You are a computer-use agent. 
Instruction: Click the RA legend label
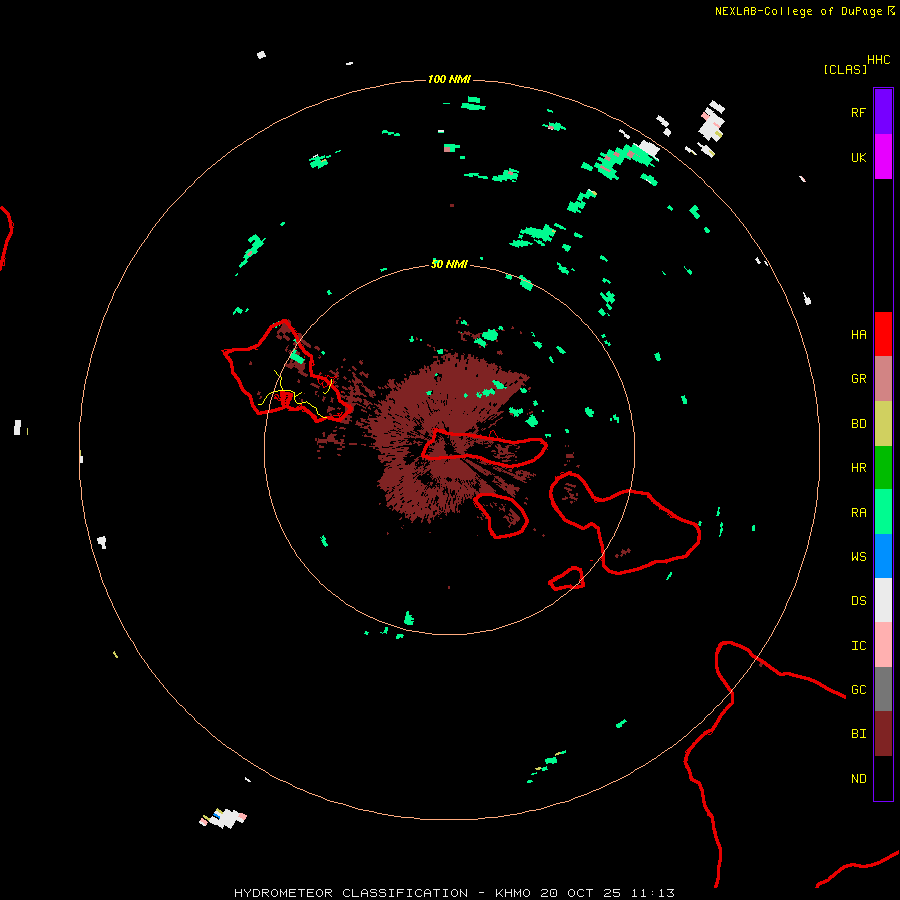pos(858,513)
